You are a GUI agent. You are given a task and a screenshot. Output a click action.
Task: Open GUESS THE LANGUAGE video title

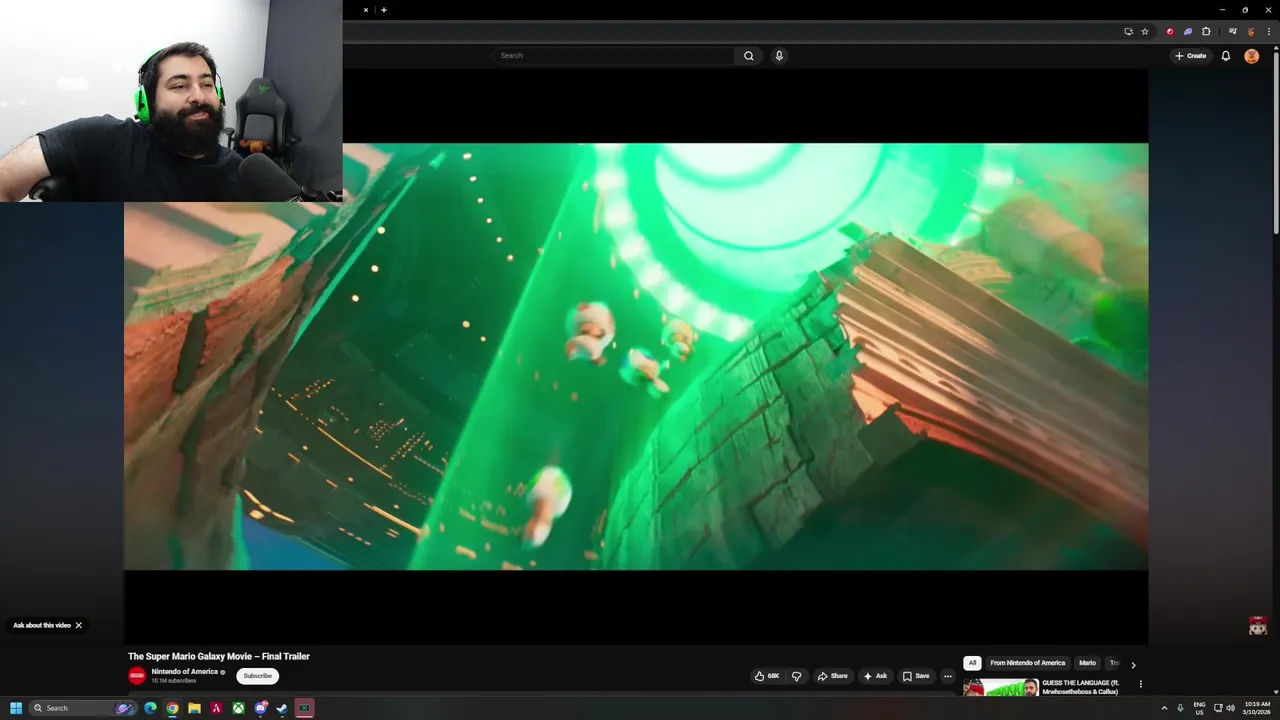1082,687
